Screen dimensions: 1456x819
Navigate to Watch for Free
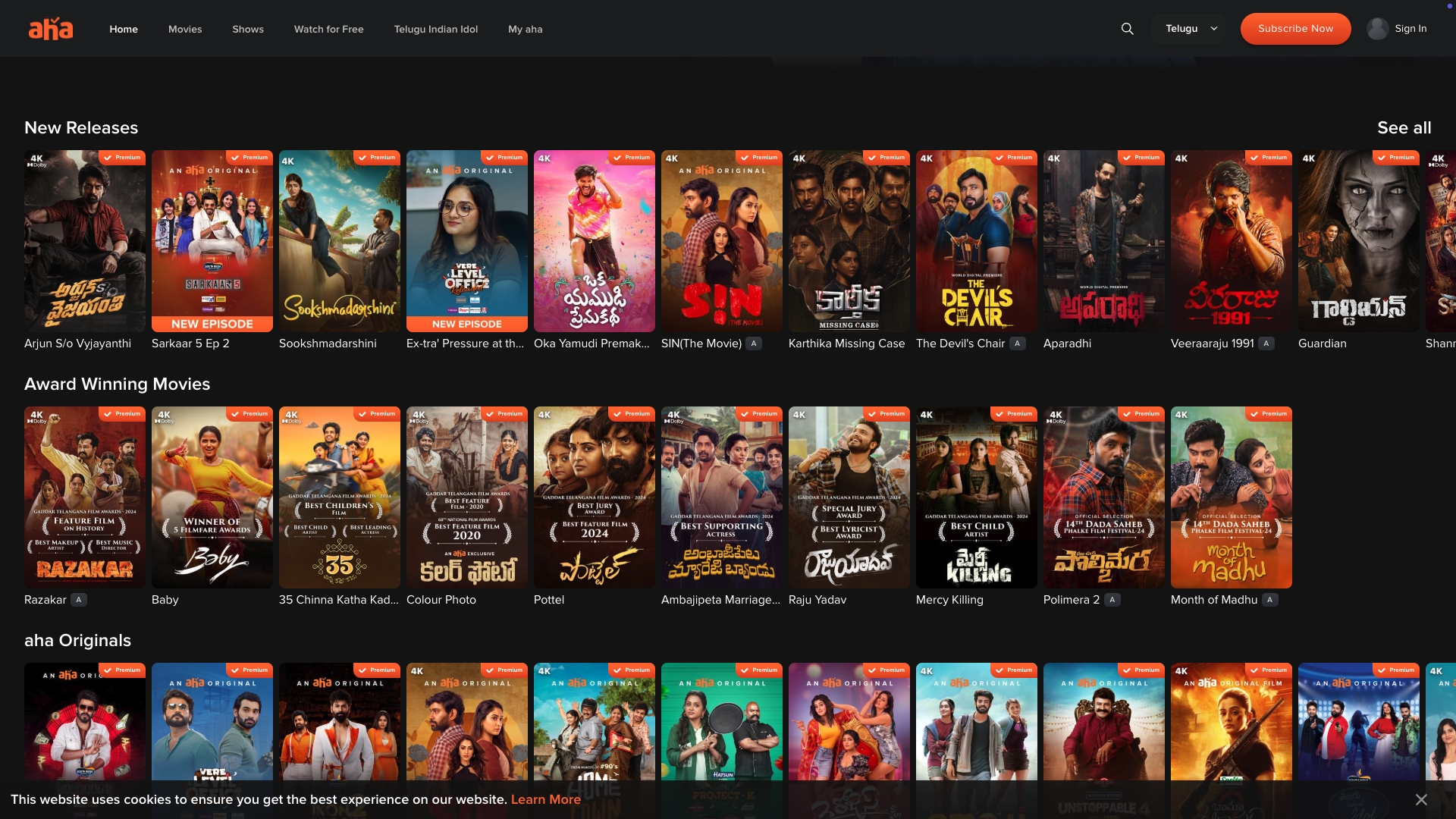pyautogui.click(x=328, y=29)
